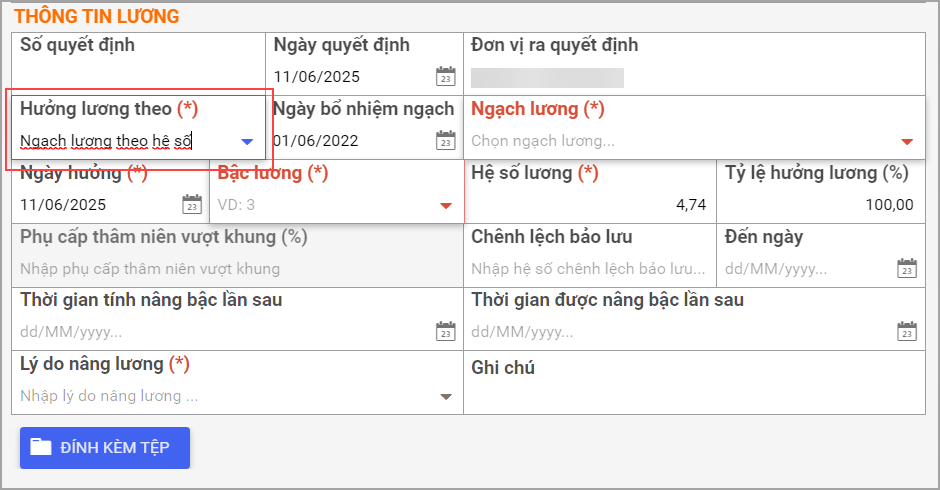The height and width of the screenshot is (490, 940).
Task: Open calendar for Thời gian tính nâng bậc lần sau
Action: tap(445, 332)
